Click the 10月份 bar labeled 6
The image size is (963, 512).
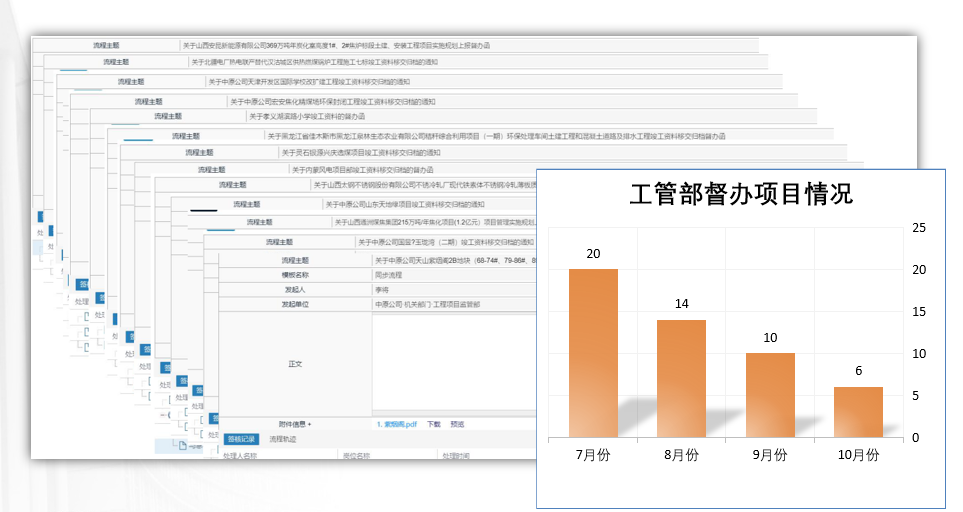point(858,412)
